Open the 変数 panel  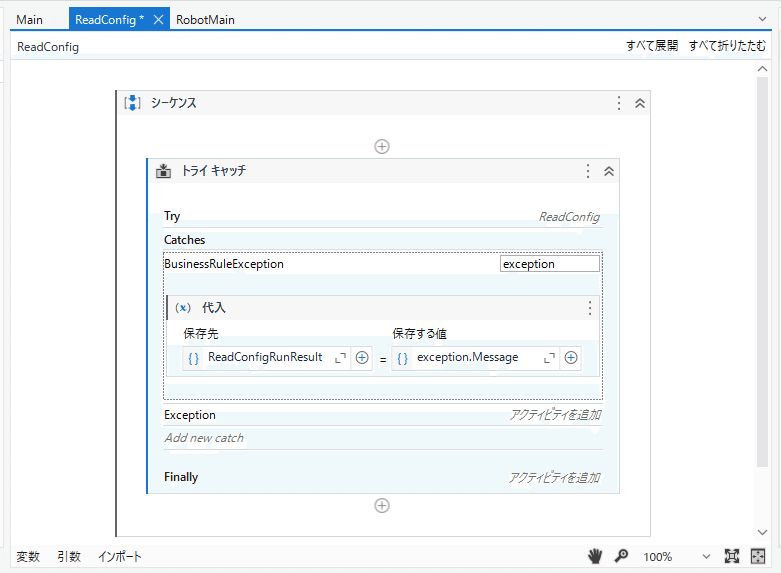coord(28,557)
